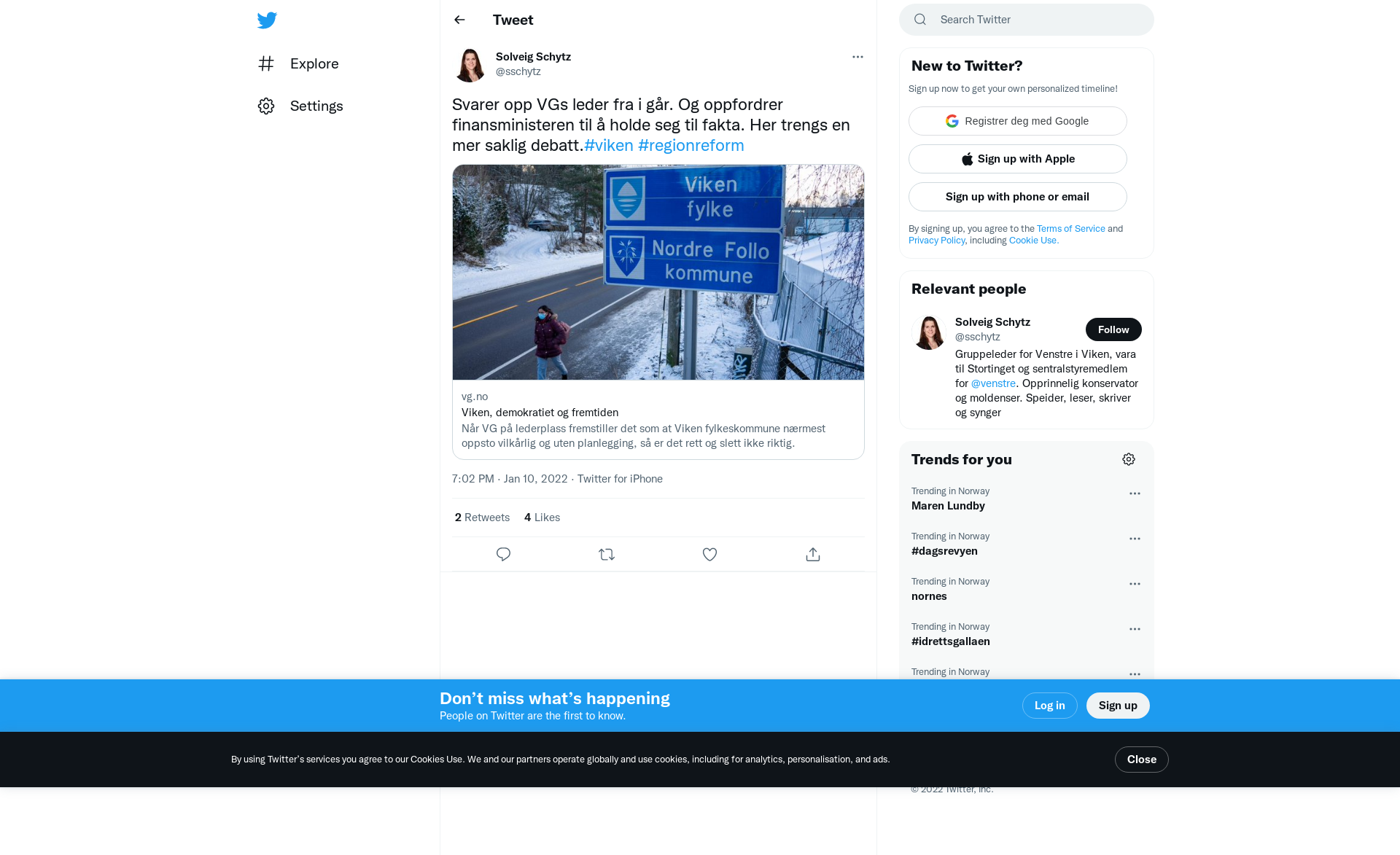
Task: Open Trends settings gear icon
Action: pos(1129,459)
